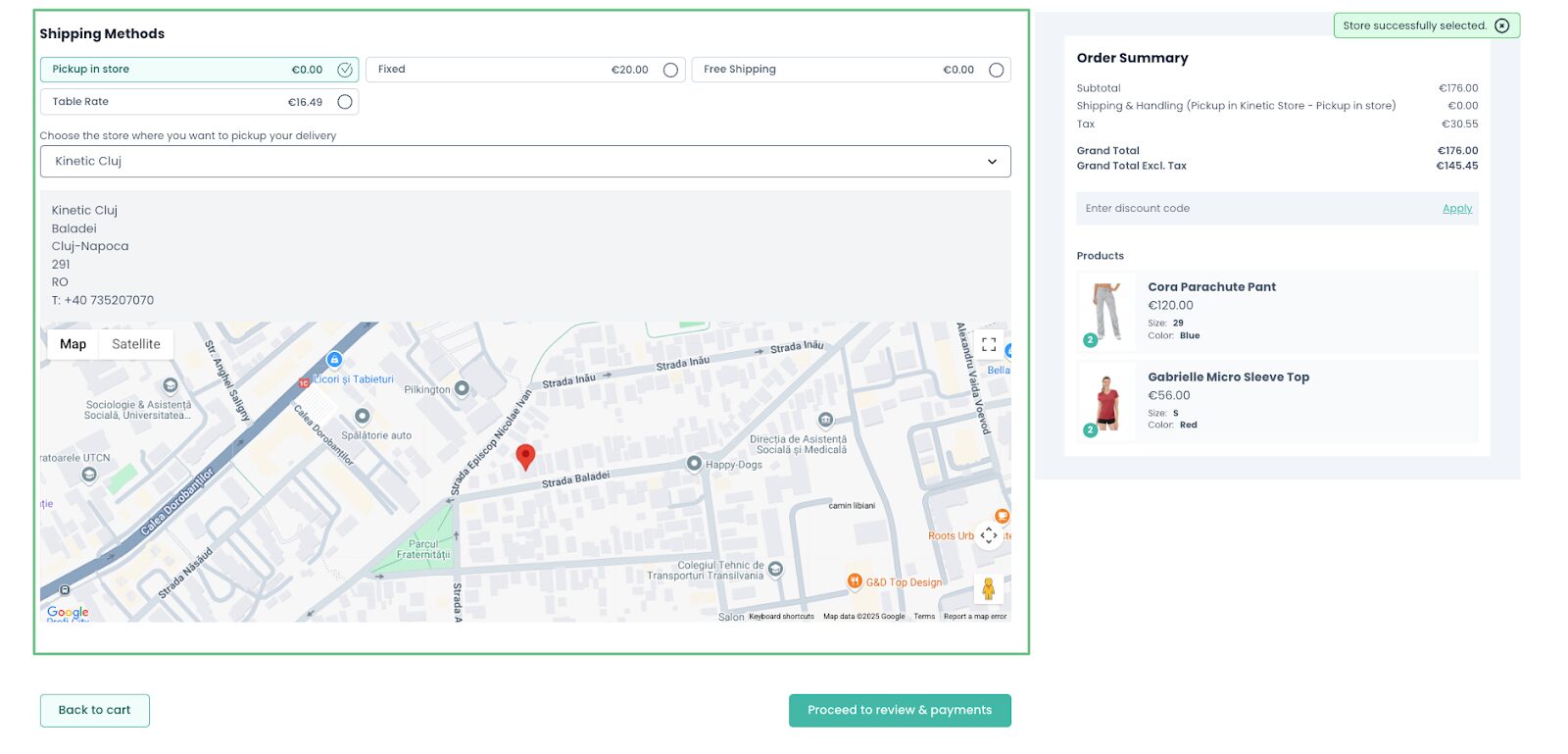Toggle fullscreen view of the map
Screen dimensions: 1568x754
[x=989, y=344]
